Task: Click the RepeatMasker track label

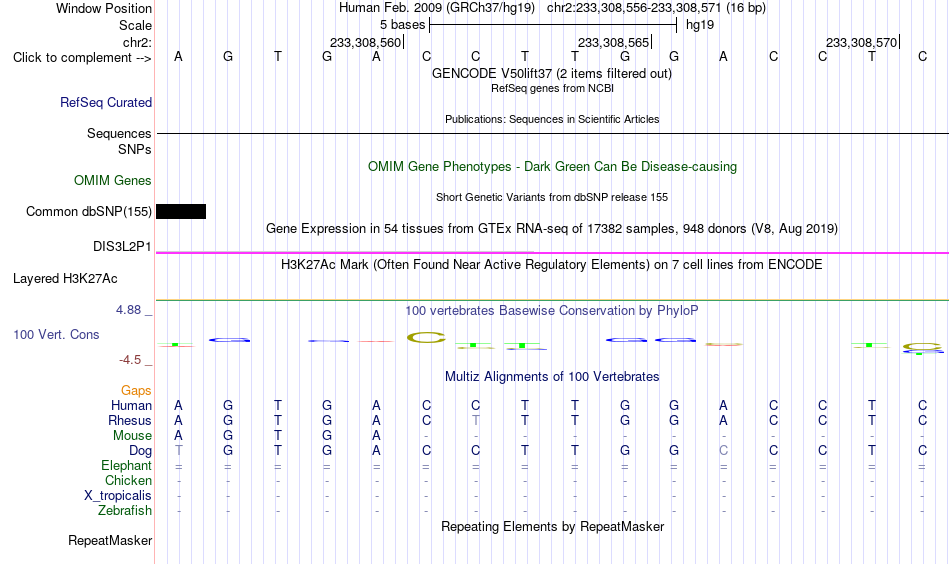Action: click(x=110, y=540)
